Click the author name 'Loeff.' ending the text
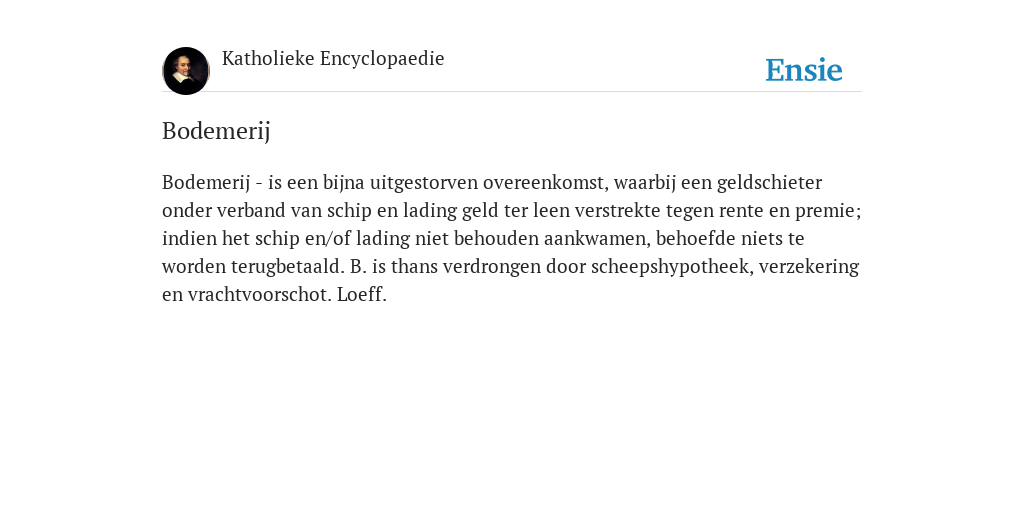Image resolution: width=1024 pixels, height=512 pixels. 362,295
